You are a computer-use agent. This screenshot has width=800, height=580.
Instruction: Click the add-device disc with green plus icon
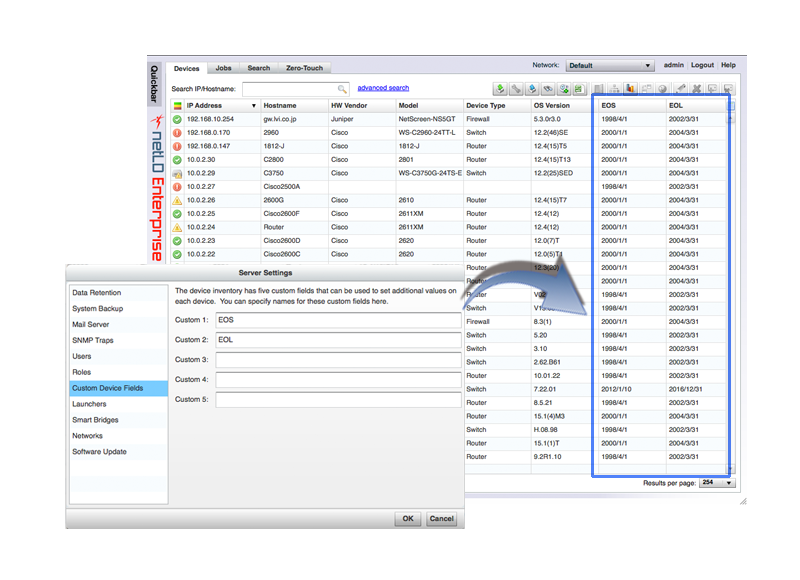(564, 89)
